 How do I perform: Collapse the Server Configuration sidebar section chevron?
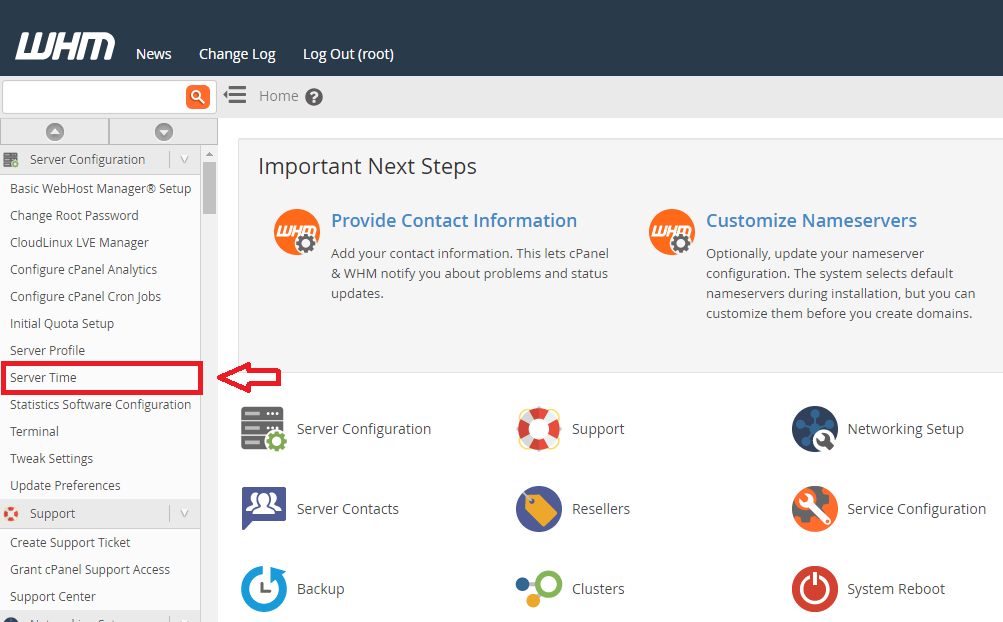tap(184, 159)
